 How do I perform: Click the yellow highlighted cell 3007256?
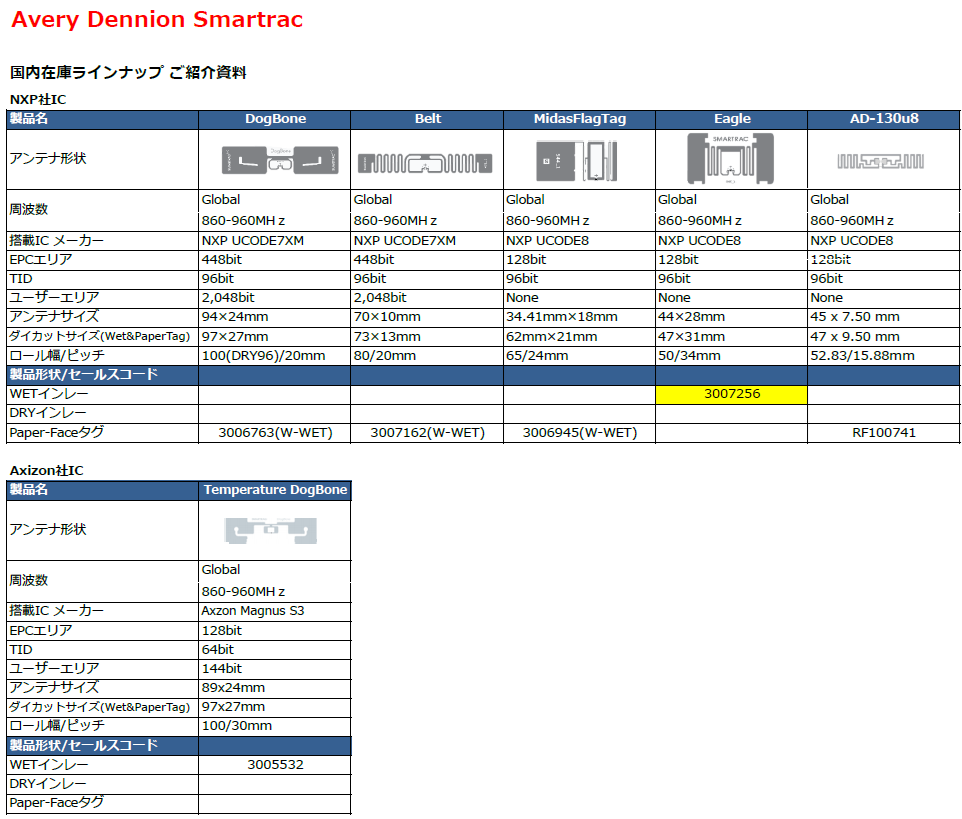coord(731,394)
